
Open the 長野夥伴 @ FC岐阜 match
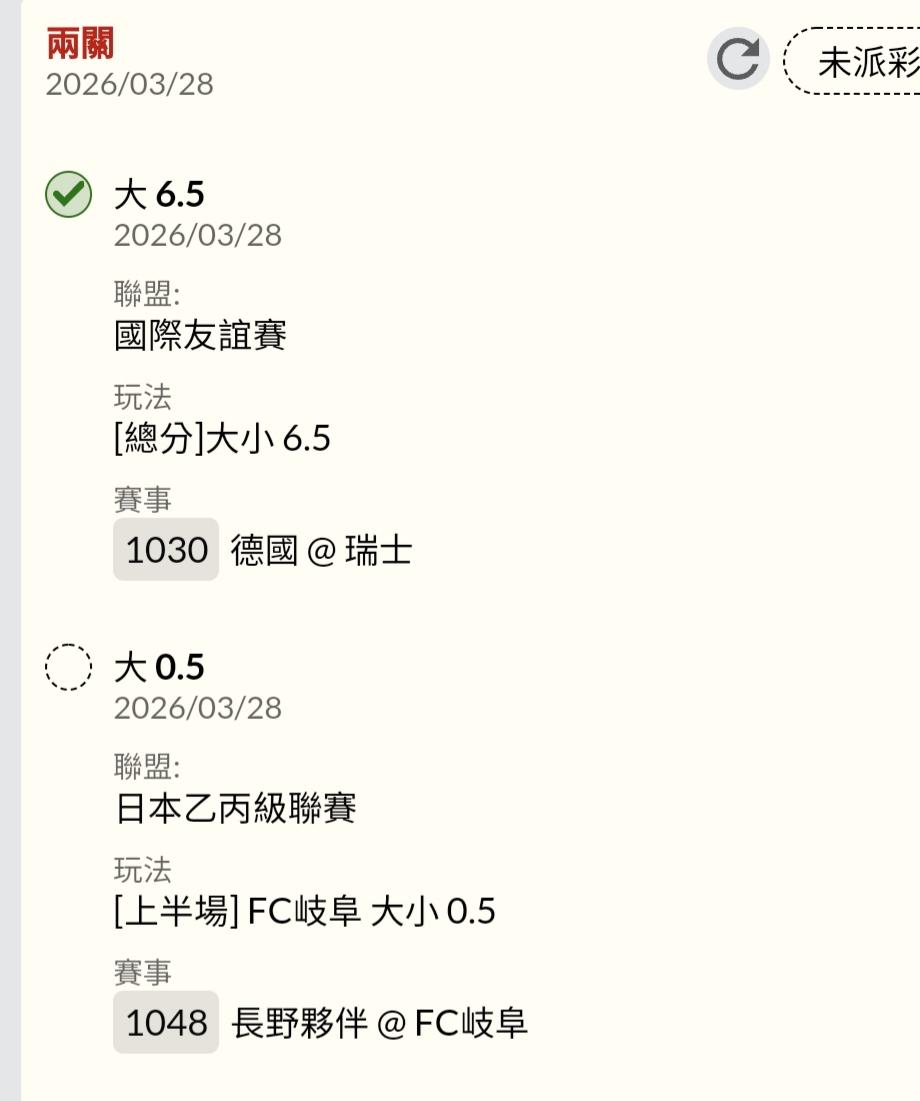pos(380,1023)
